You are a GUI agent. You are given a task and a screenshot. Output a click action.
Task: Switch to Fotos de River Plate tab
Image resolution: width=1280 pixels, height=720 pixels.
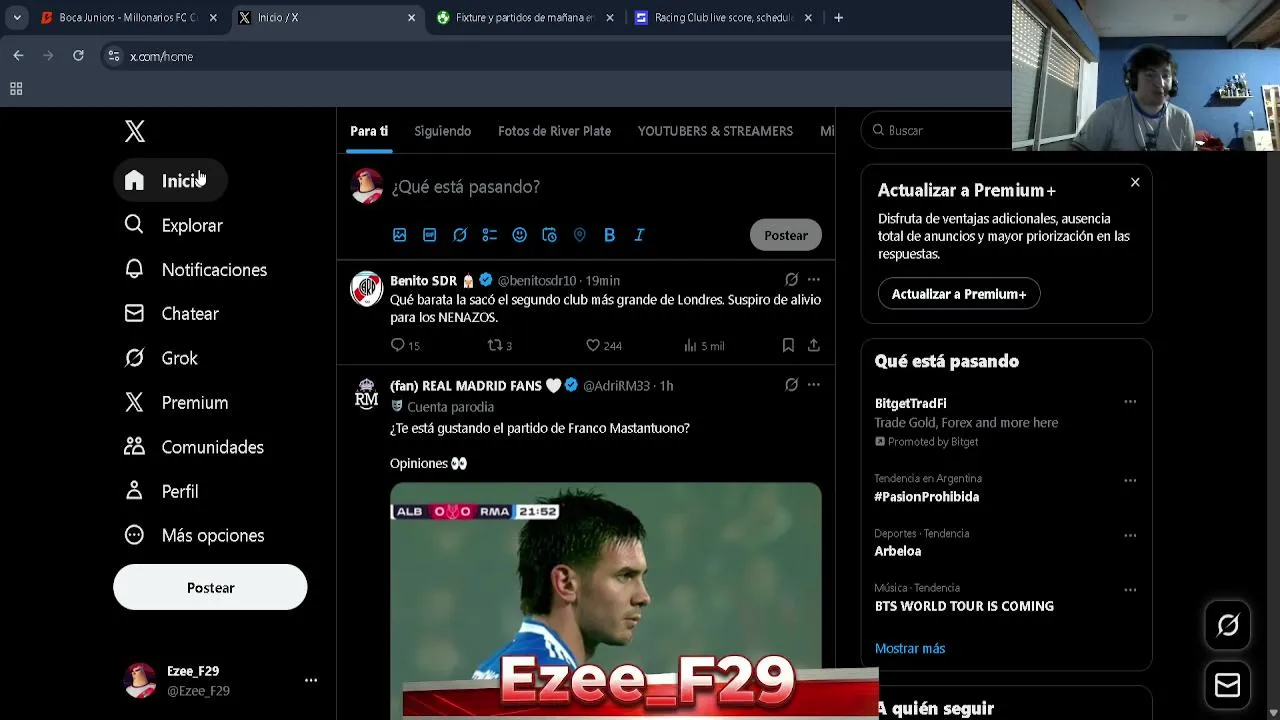(554, 131)
